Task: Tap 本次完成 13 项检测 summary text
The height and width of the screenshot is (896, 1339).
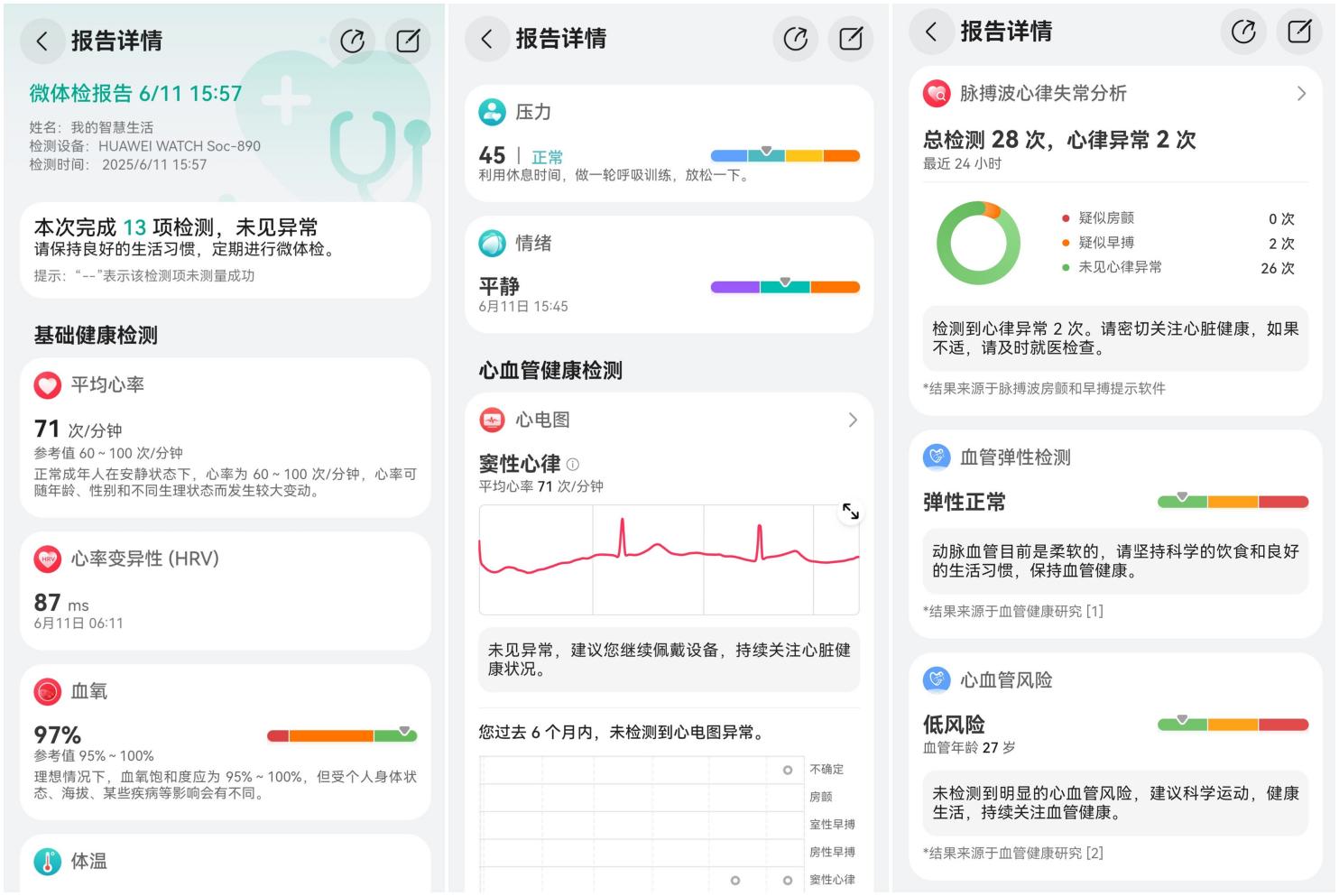Action: (x=176, y=227)
